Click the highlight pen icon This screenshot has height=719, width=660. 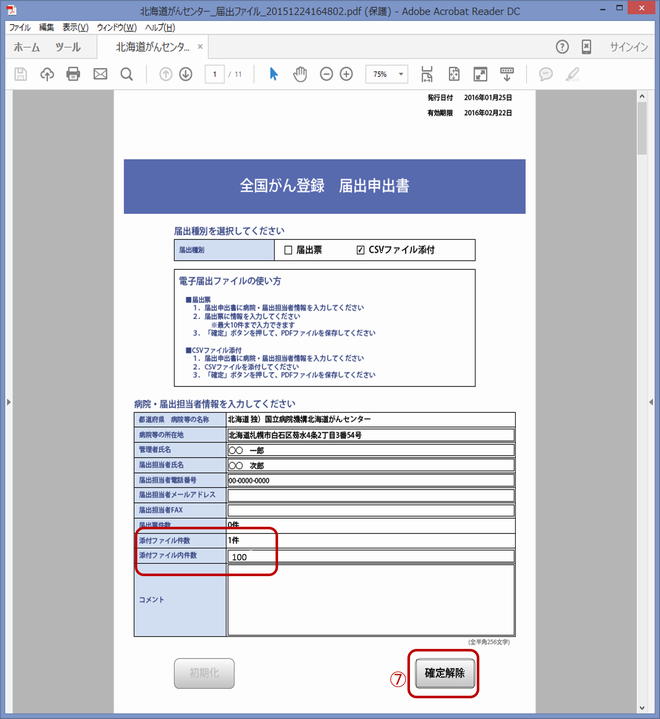pyautogui.click(x=572, y=74)
